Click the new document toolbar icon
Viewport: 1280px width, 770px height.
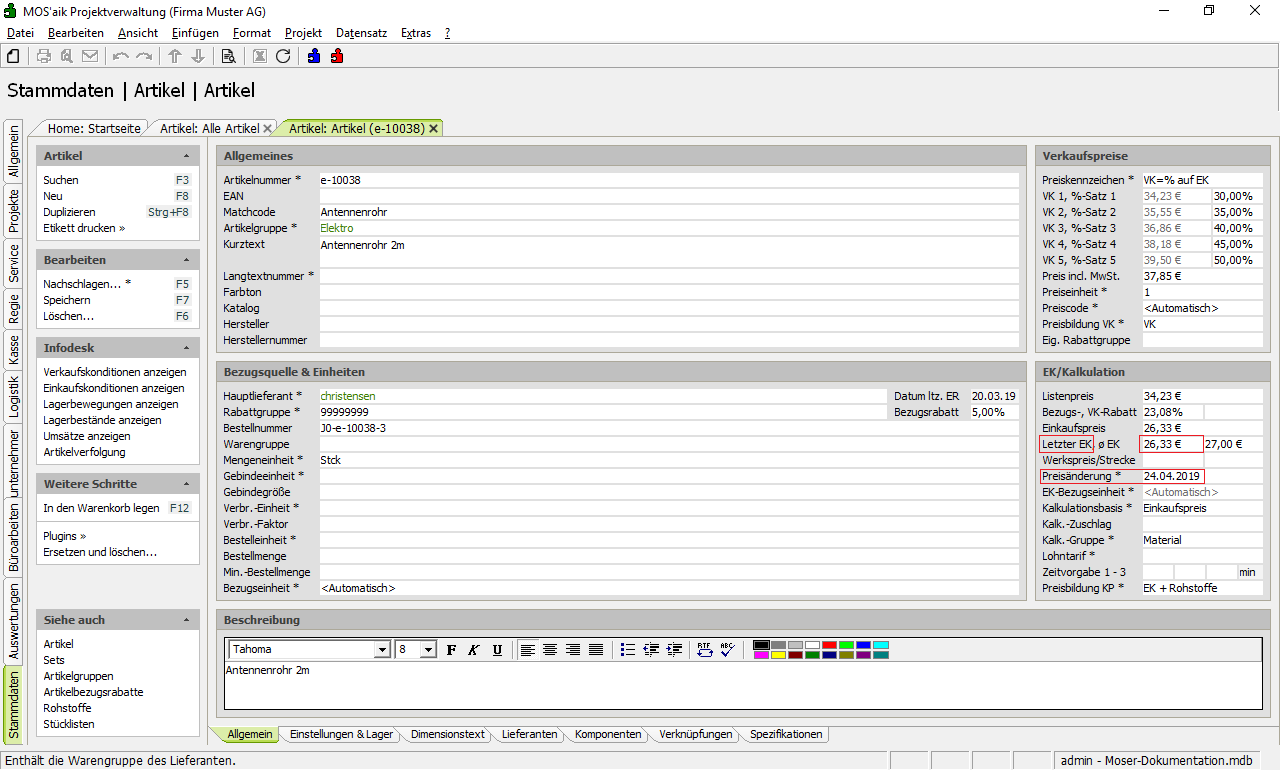[14, 56]
